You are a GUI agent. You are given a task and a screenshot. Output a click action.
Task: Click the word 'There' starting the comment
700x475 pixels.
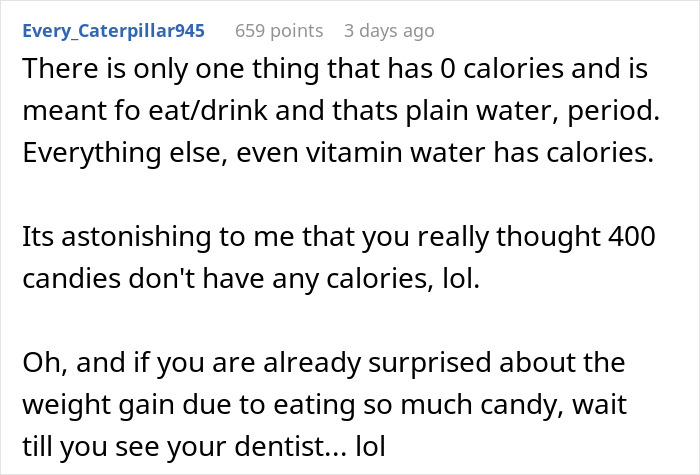pyautogui.click(x=60, y=69)
